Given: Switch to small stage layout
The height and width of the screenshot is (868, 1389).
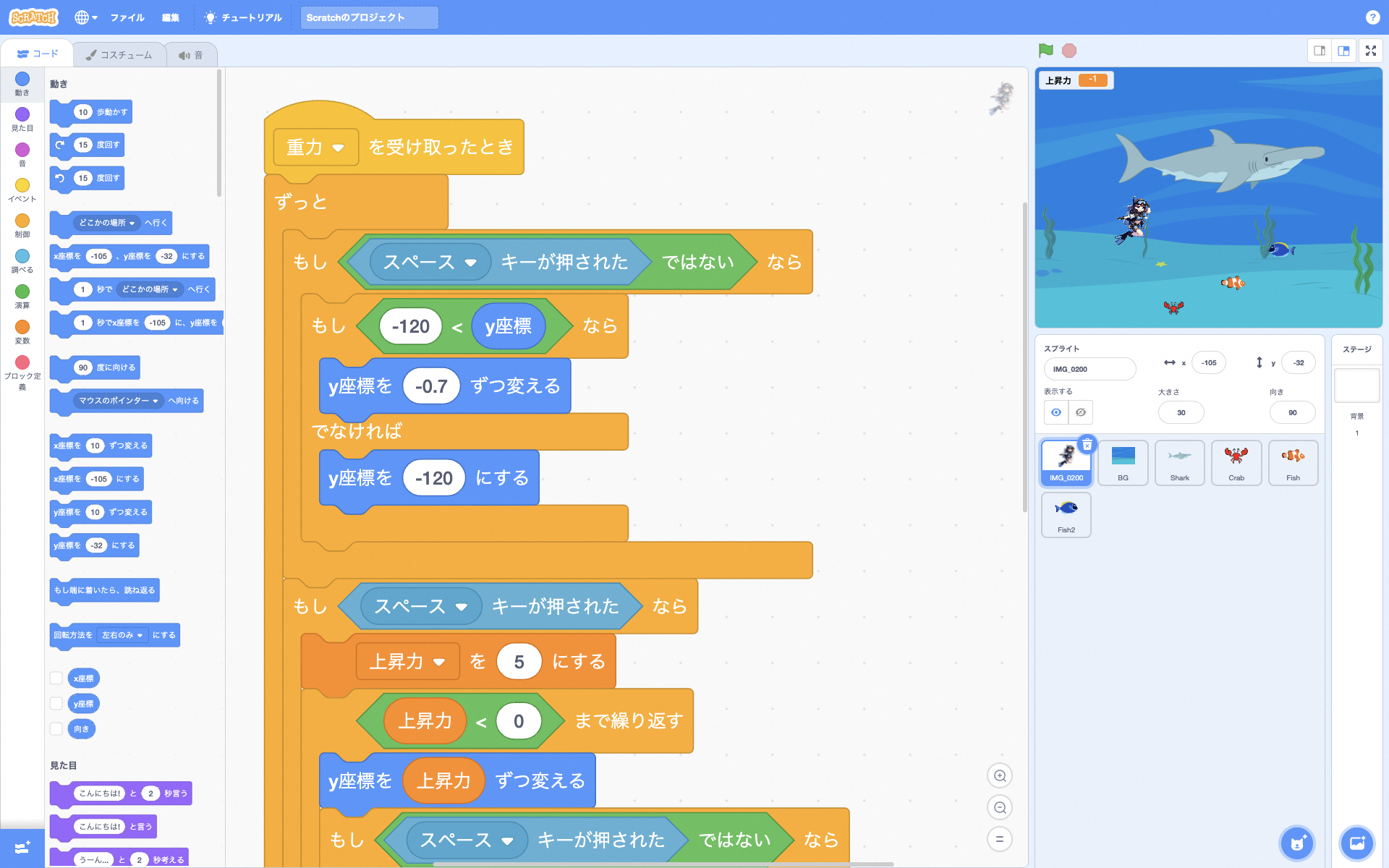Looking at the screenshot, I should point(1320,51).
